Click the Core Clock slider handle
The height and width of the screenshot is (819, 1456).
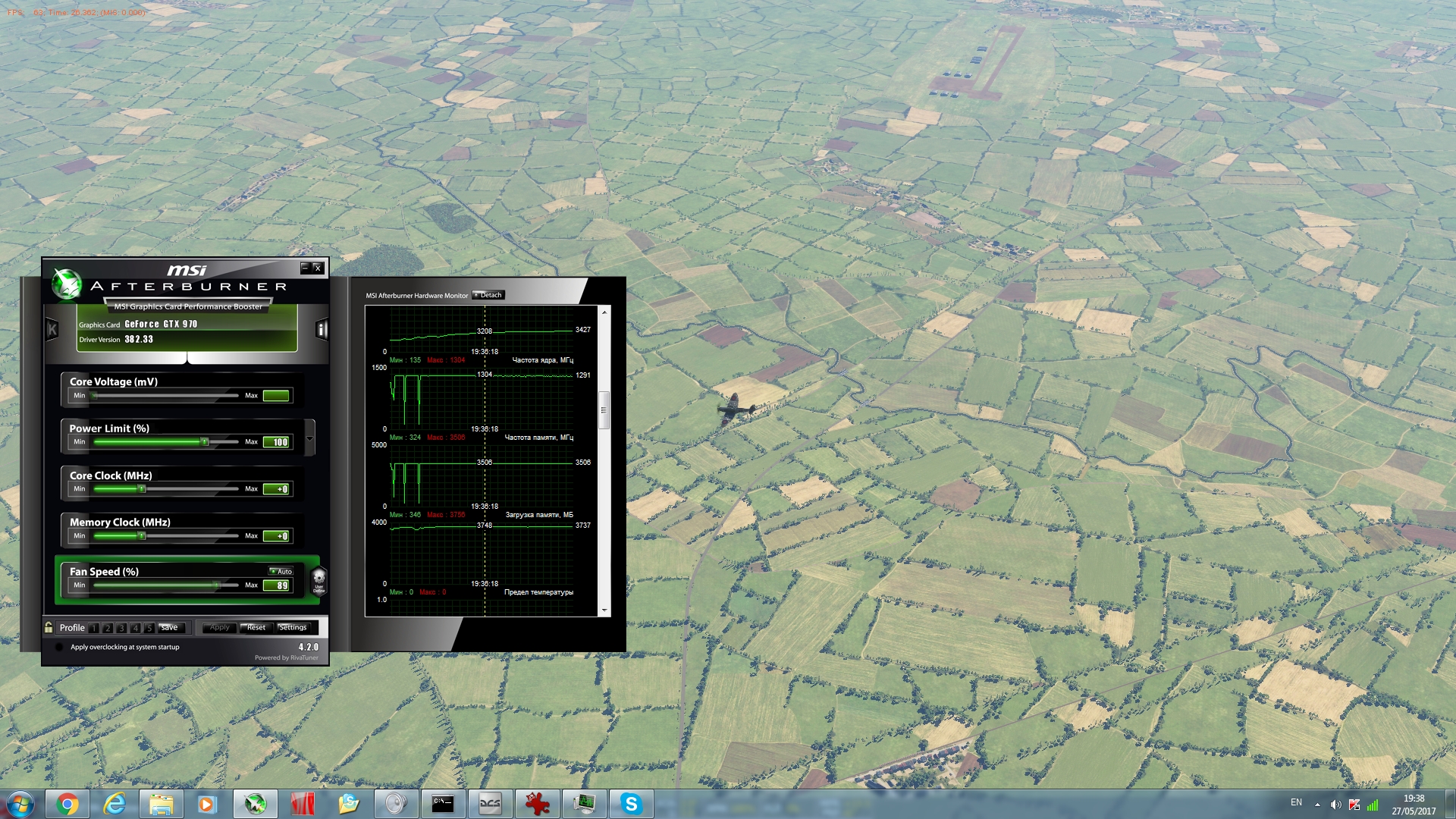tap(142, 489)
